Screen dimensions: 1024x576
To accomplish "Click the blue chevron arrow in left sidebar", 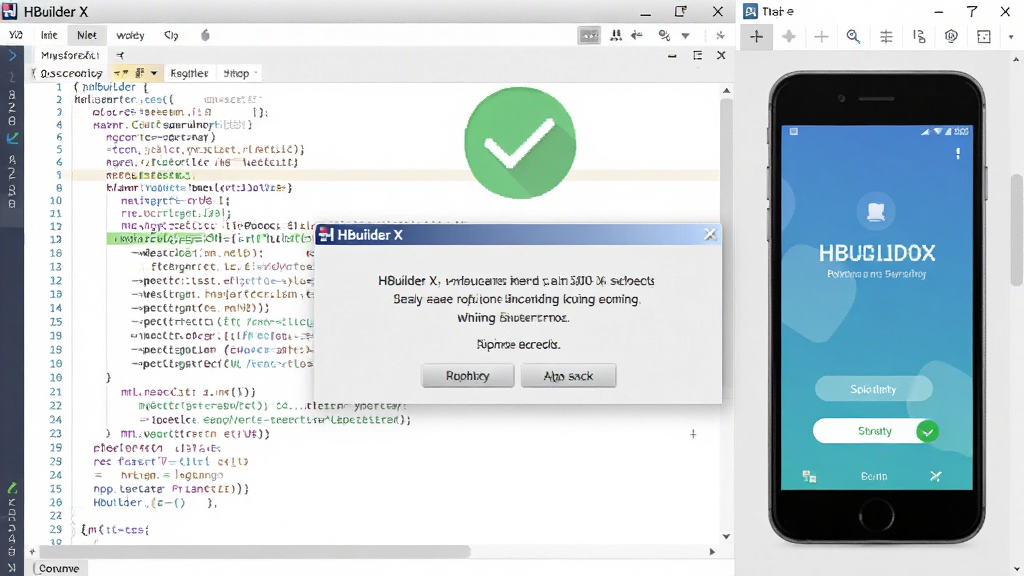I will coord(12,56).
